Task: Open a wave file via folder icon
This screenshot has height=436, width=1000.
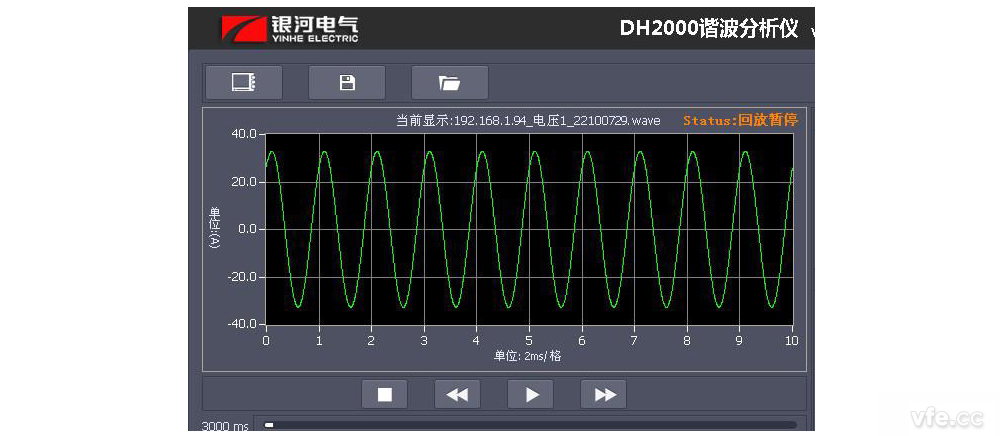Action: [450, 83]
